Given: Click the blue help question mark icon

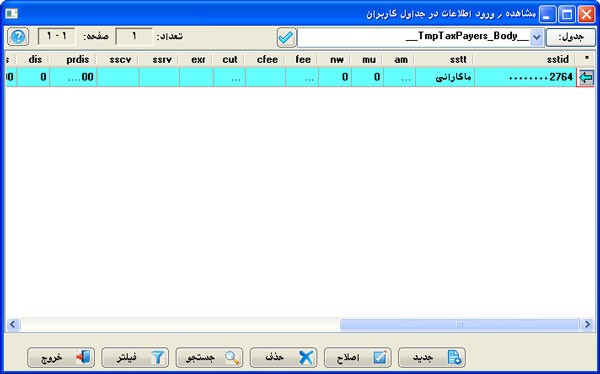Looking at the screenshot, I should [x=18, y=37].
